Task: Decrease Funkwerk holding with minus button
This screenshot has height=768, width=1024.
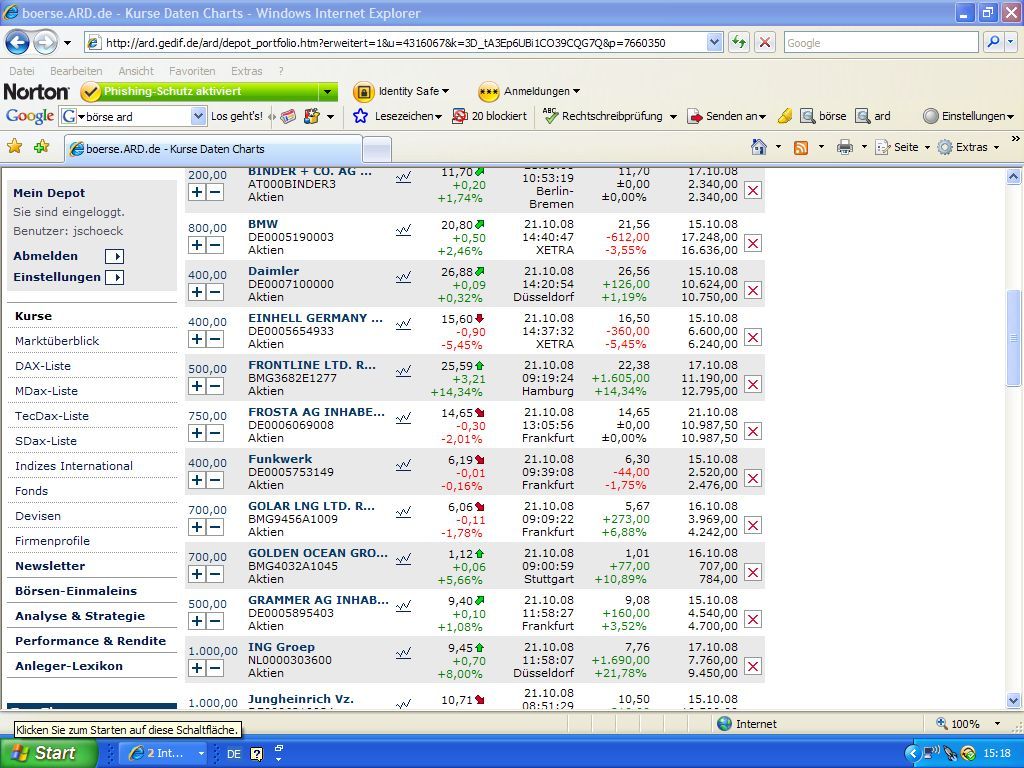Action: (215, 480)
